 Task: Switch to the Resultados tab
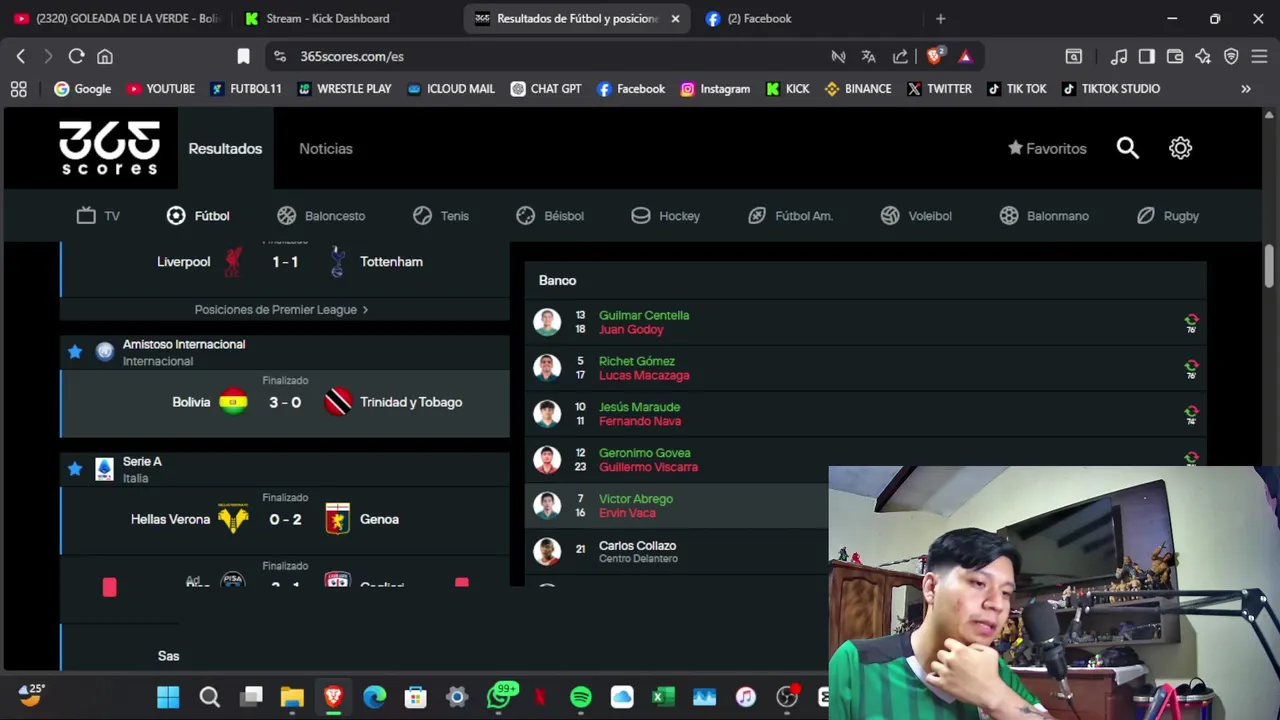pos(225,148)
